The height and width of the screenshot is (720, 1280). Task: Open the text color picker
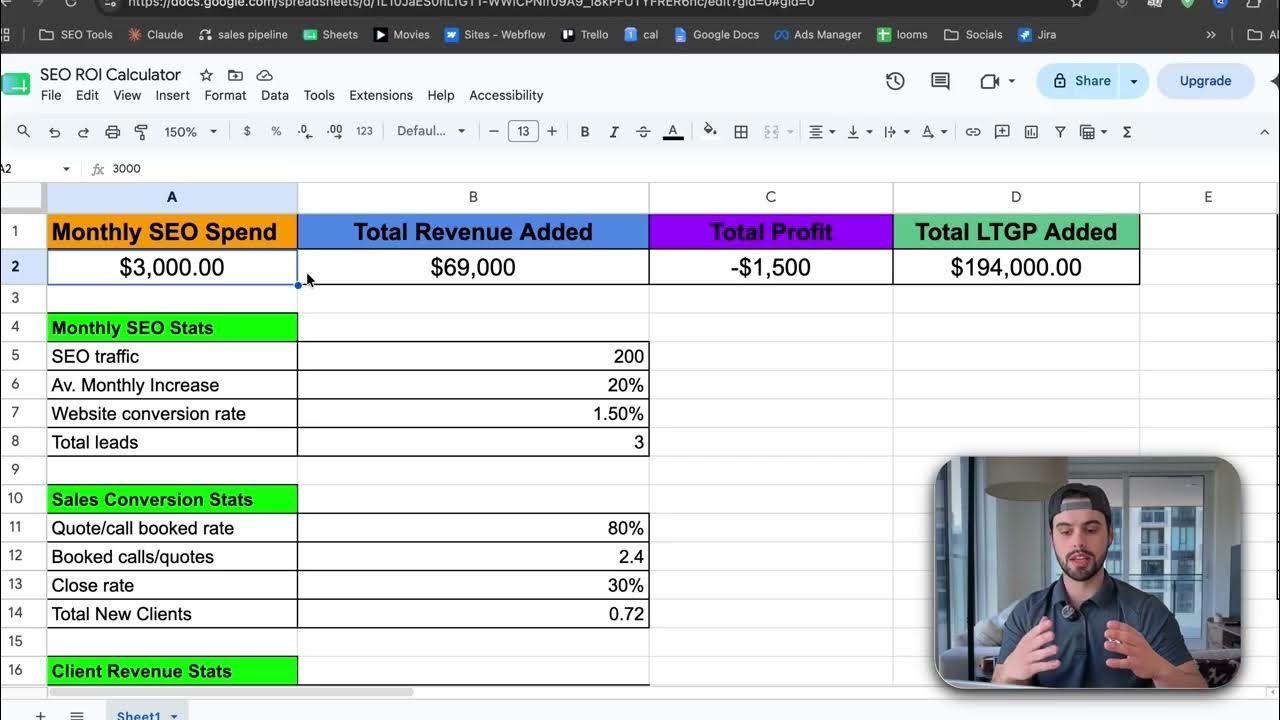(673, 132)
